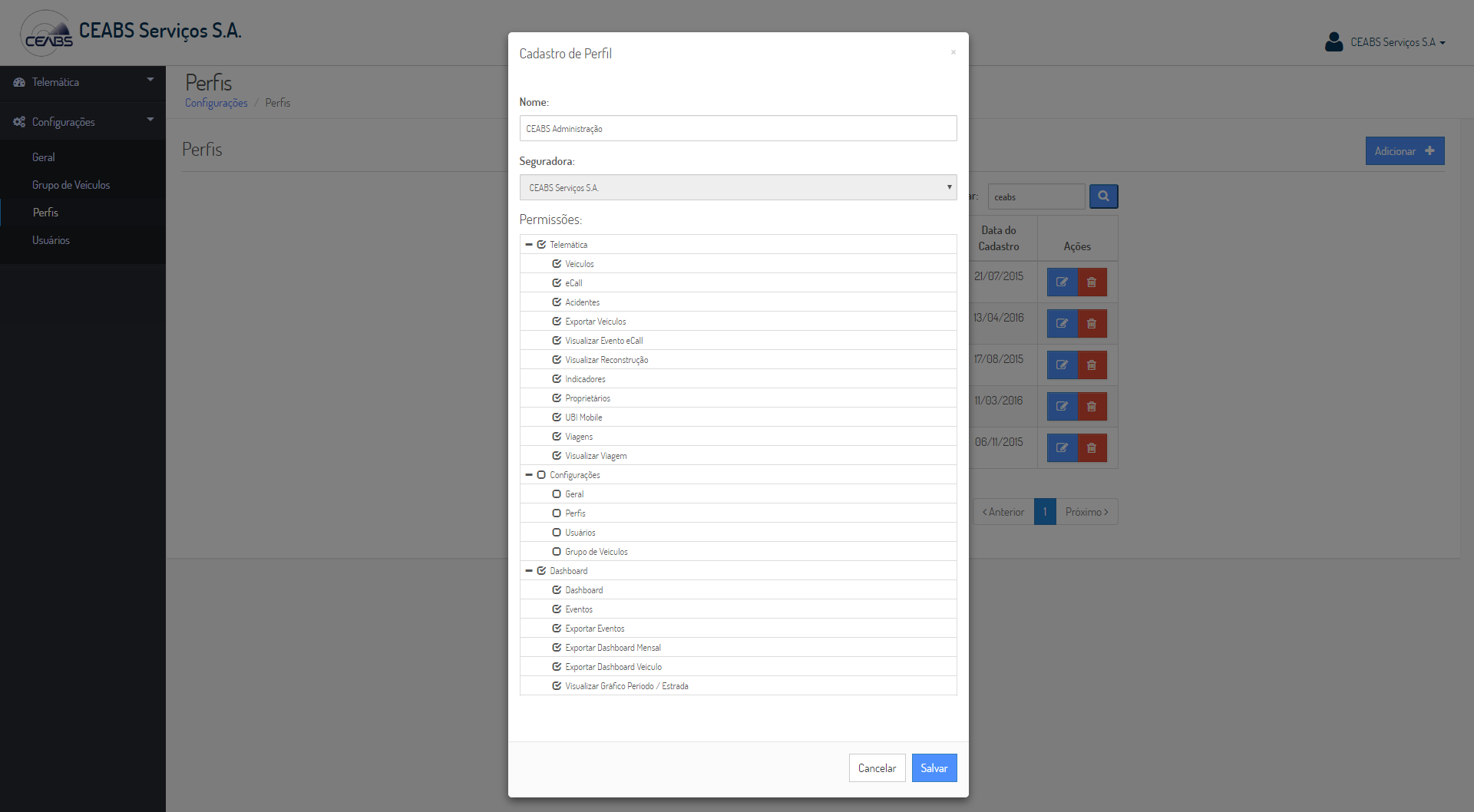Click the Cancelar button
Screen dimensions: 1474x812
tap(877, 768)
